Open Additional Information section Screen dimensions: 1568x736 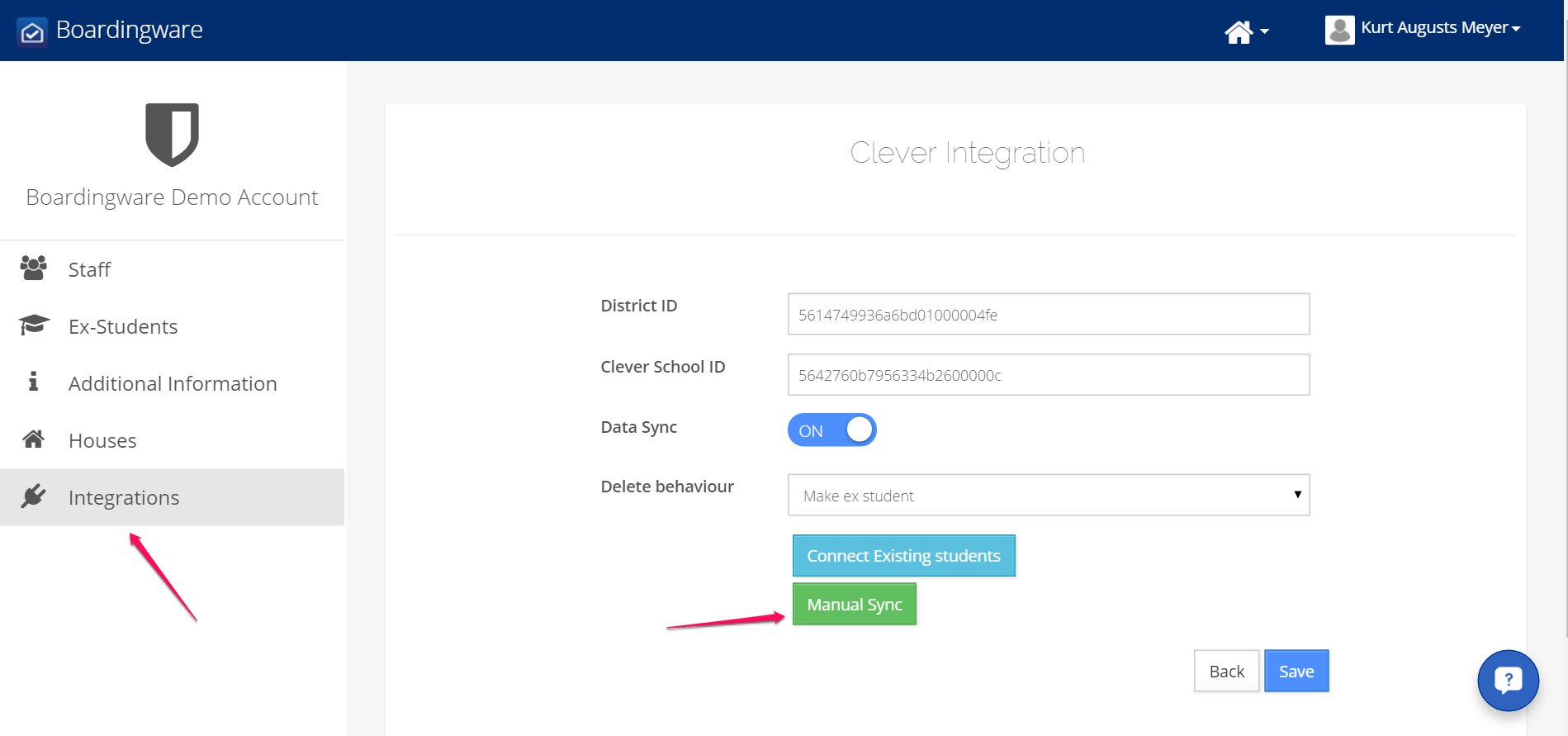pyautogui.click(x=172, y=383)
